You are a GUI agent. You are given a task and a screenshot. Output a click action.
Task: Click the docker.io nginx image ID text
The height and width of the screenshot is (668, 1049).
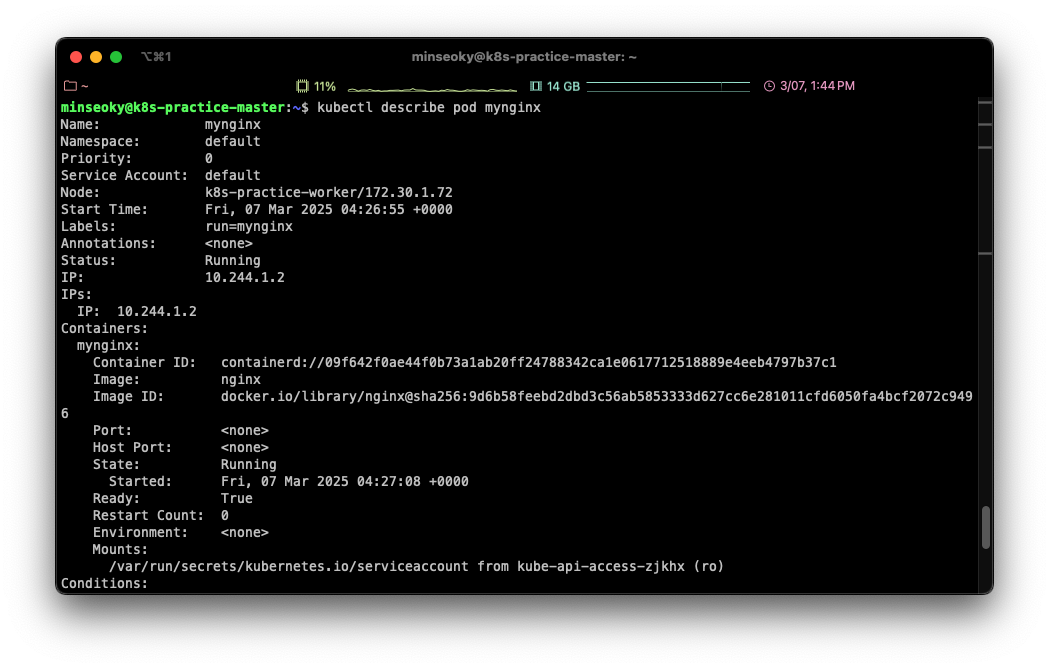tap(596, 396)
